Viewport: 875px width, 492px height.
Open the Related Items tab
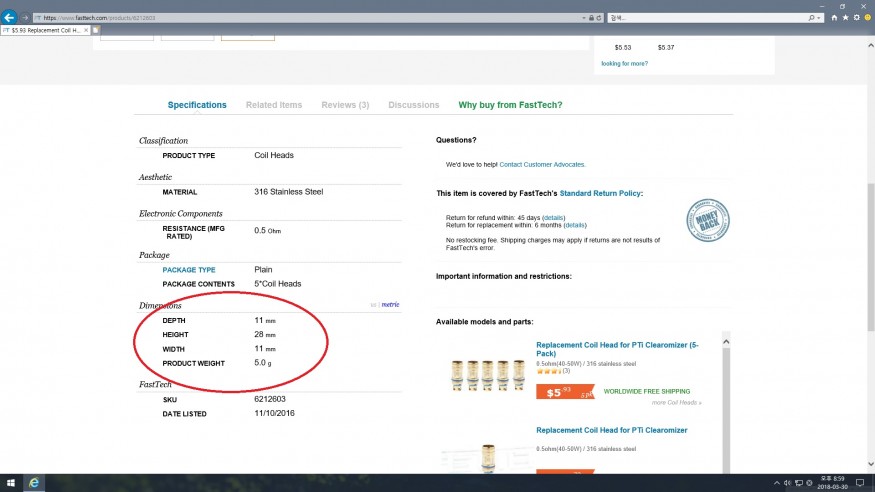(274, 105)
